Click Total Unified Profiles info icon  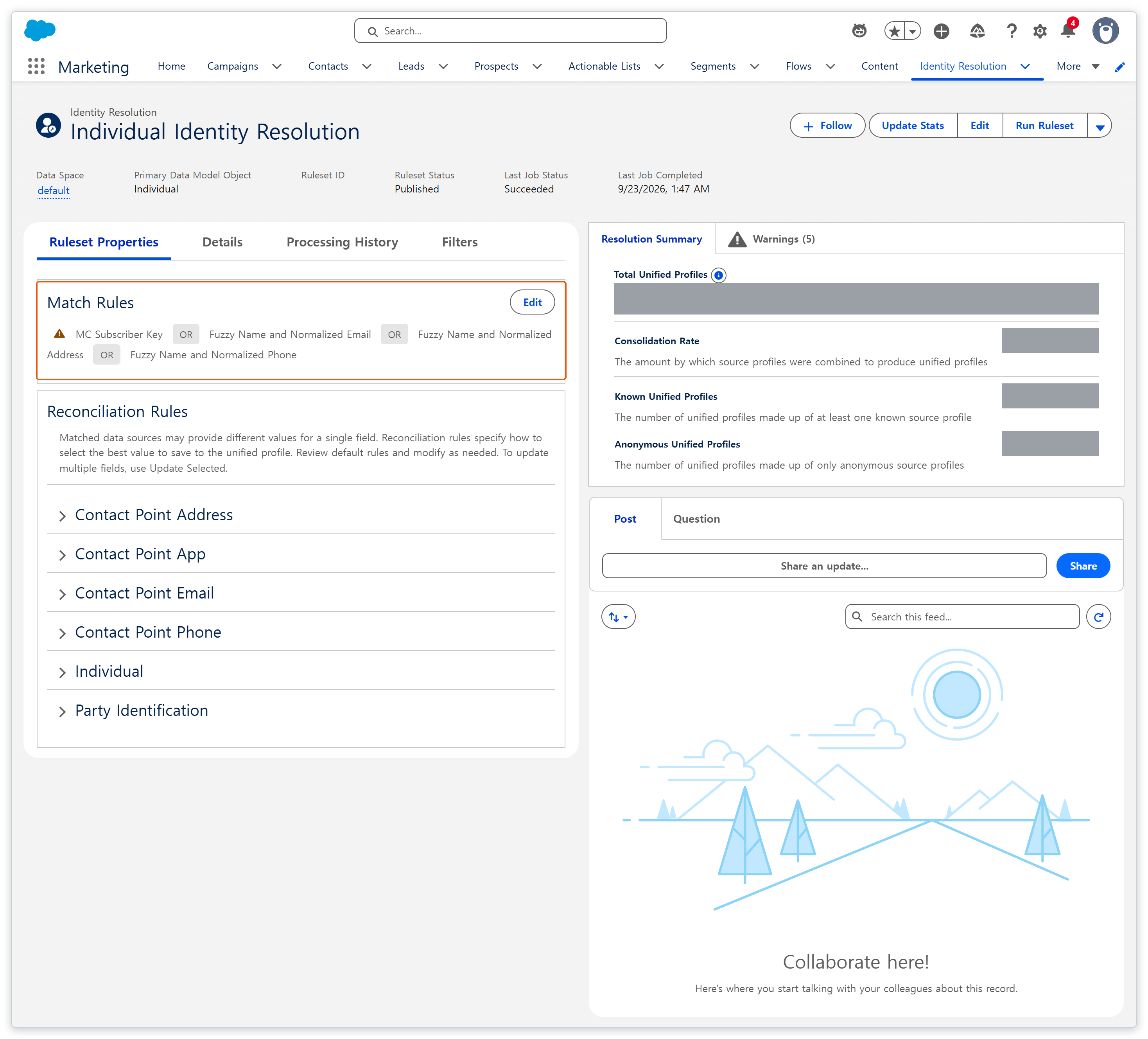(x=719, y=275)
